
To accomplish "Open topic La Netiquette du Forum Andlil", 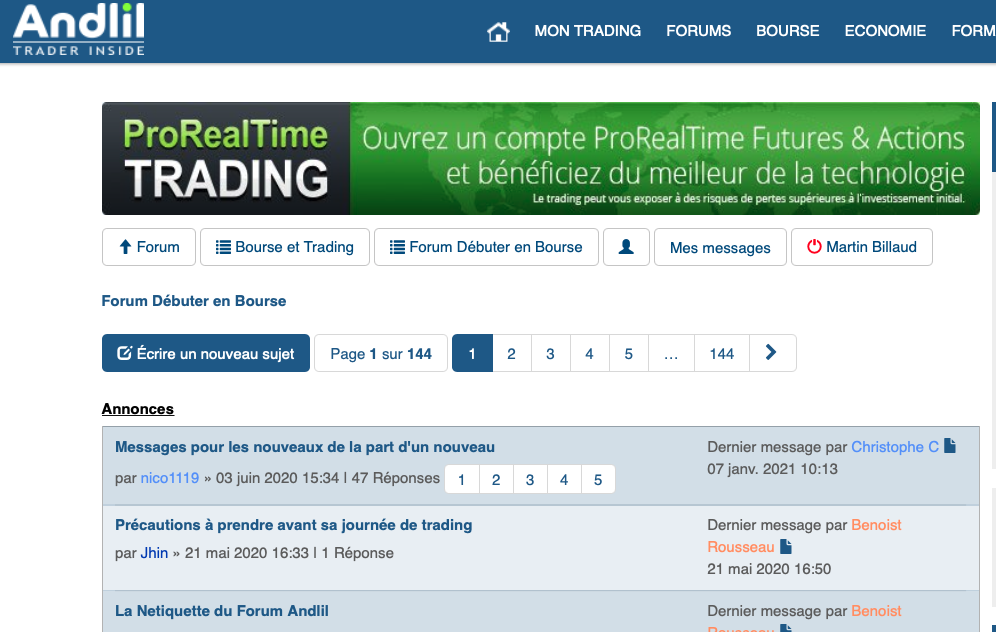I will coord(222,611).
